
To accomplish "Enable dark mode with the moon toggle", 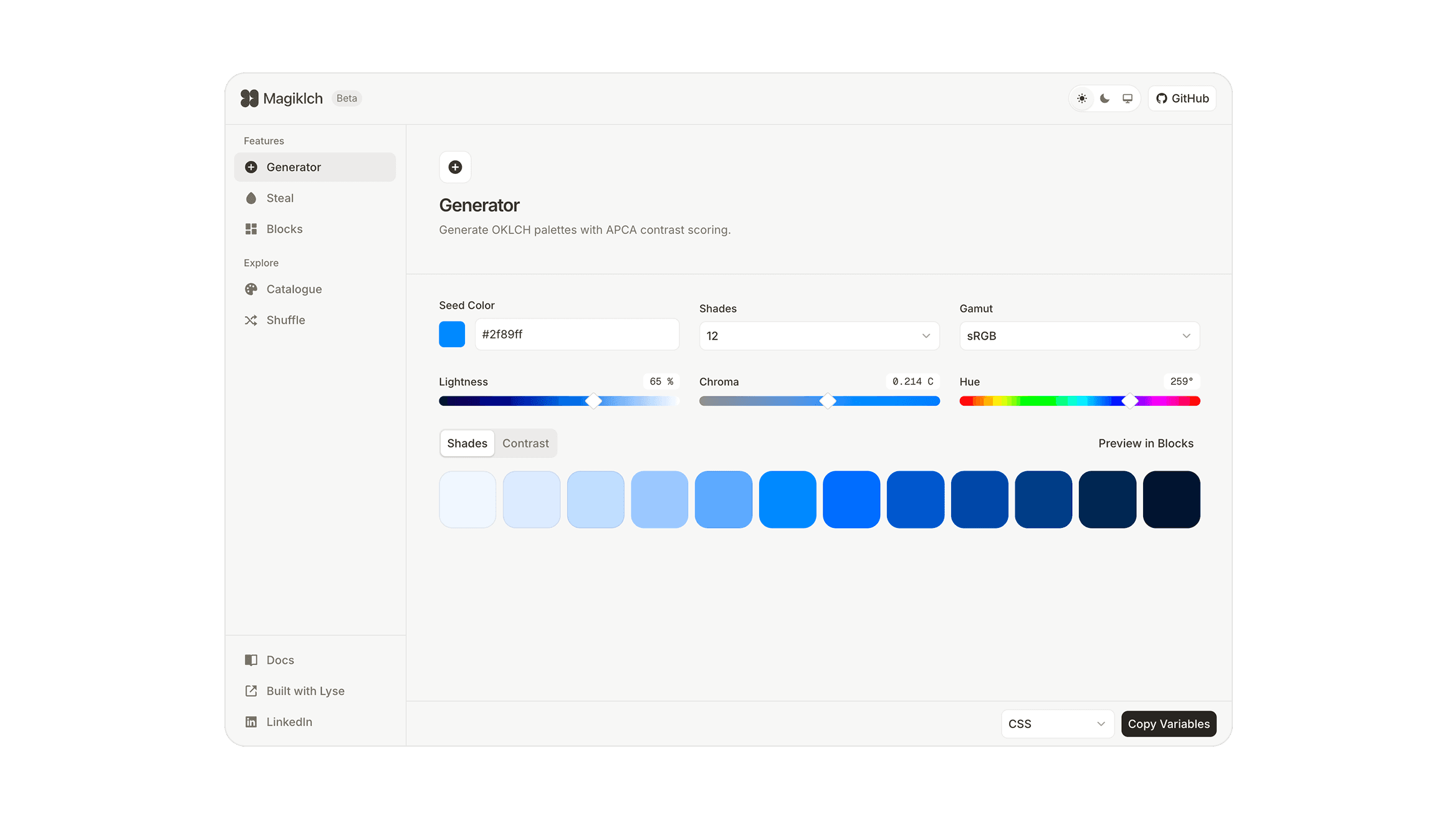I will click(x=1104, y=98).
